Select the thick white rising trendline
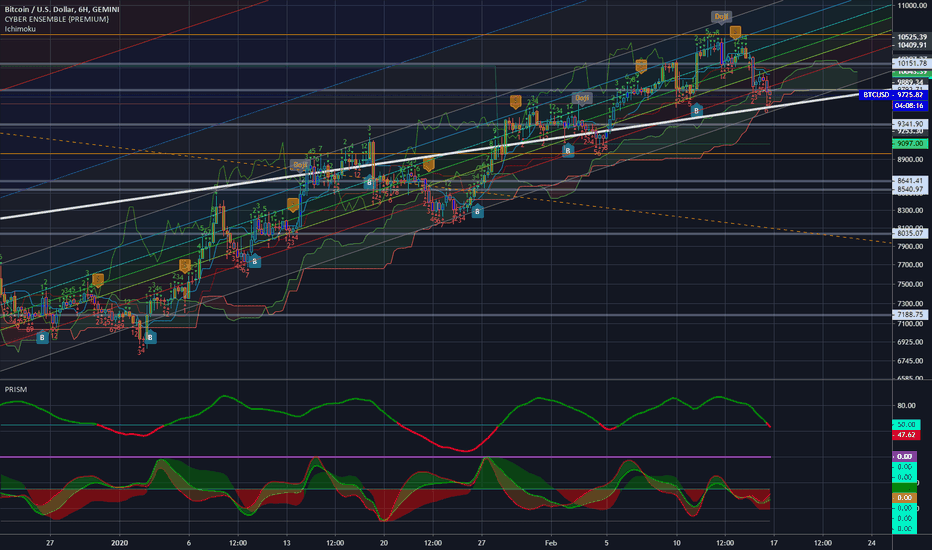This screenshot has width=932, height=550. [430, 156]
